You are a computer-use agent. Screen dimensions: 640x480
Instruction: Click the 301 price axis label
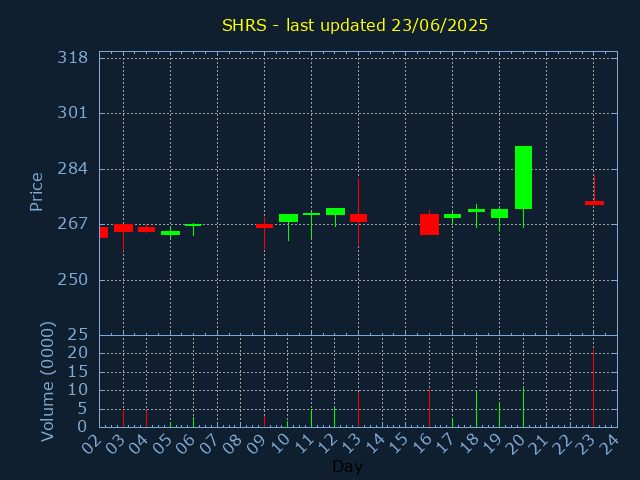point(73,113)
